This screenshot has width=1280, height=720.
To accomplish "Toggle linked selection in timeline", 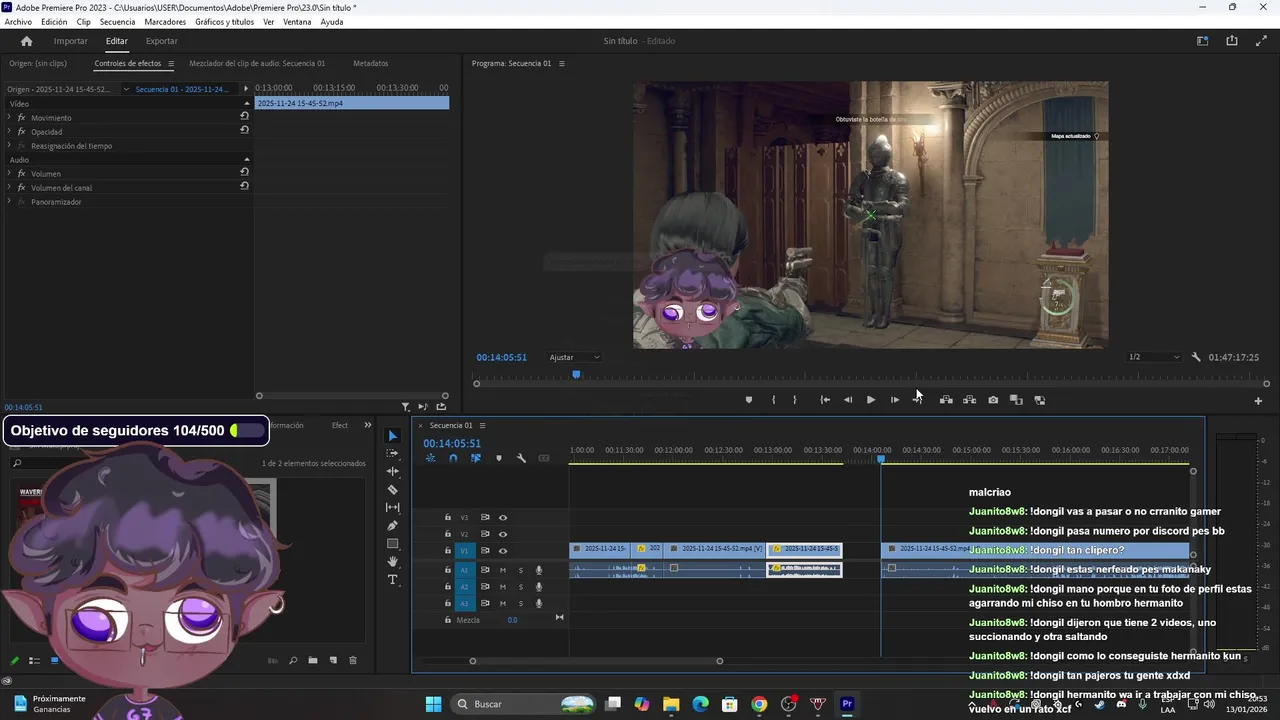I will point(476,458).
